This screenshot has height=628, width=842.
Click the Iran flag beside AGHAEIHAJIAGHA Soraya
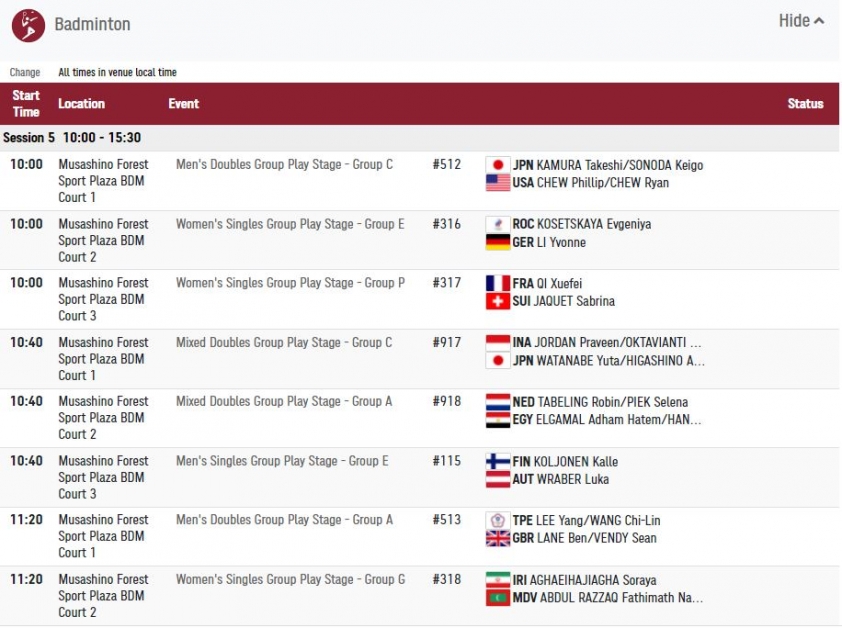pos(498,580)
